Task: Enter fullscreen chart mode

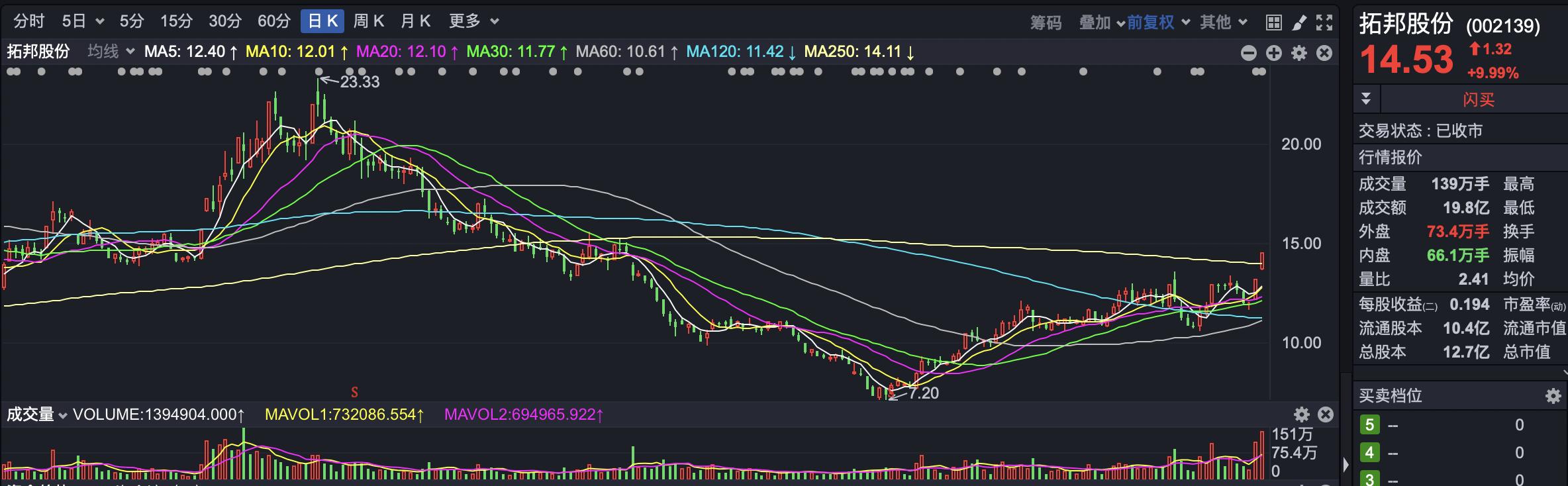Action: click(x=1324, y=23)
